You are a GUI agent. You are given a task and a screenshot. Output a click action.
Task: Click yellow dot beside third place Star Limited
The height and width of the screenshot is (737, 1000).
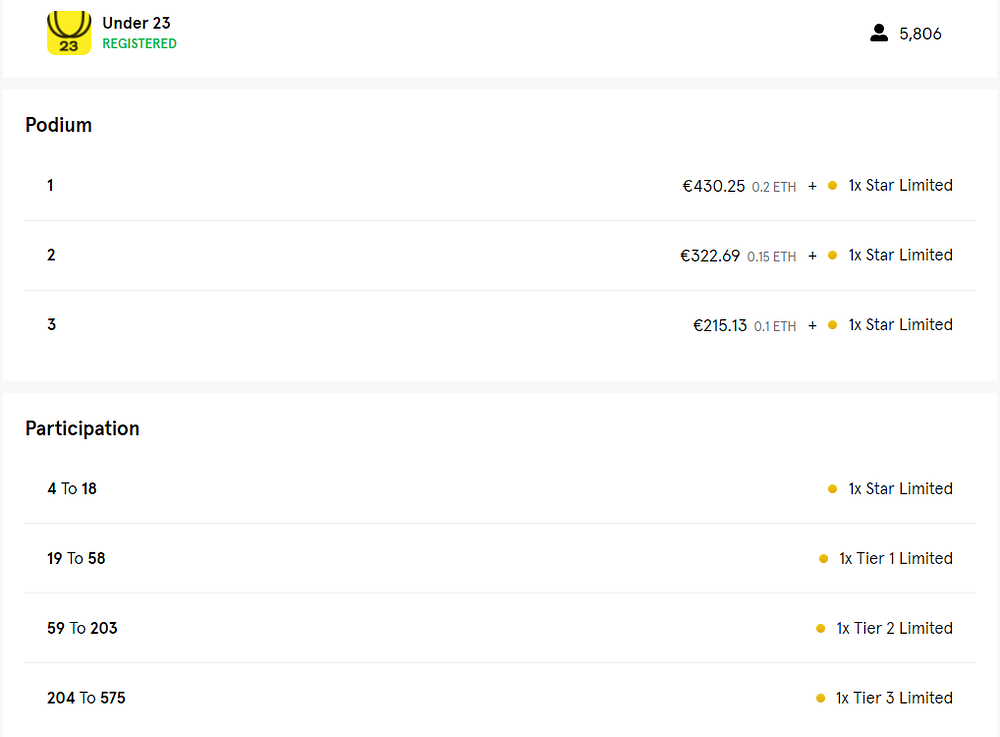pyautogui.click(x=832, y=325)
